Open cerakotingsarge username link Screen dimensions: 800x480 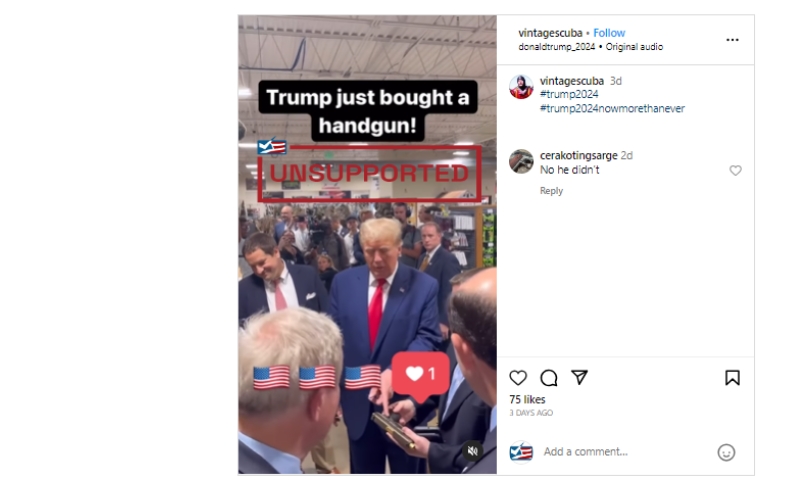point(579,156)
